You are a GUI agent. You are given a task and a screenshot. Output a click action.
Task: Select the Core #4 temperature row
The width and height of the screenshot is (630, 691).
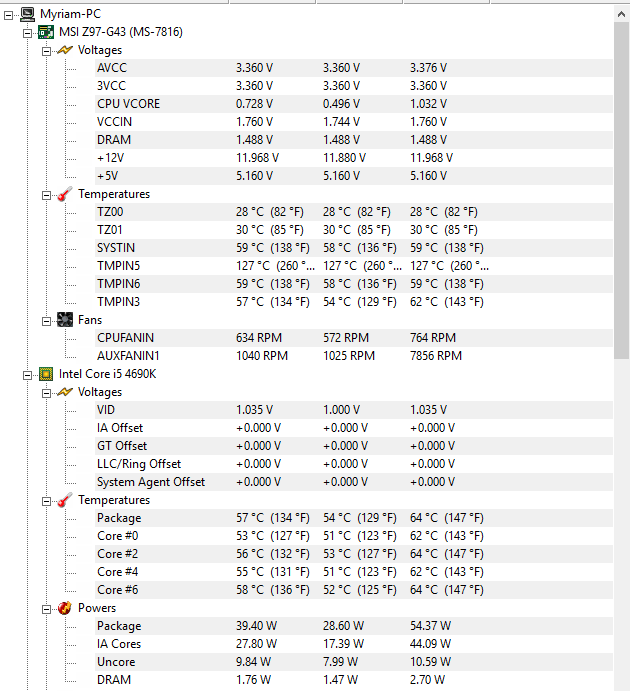[x=354, y=572]
